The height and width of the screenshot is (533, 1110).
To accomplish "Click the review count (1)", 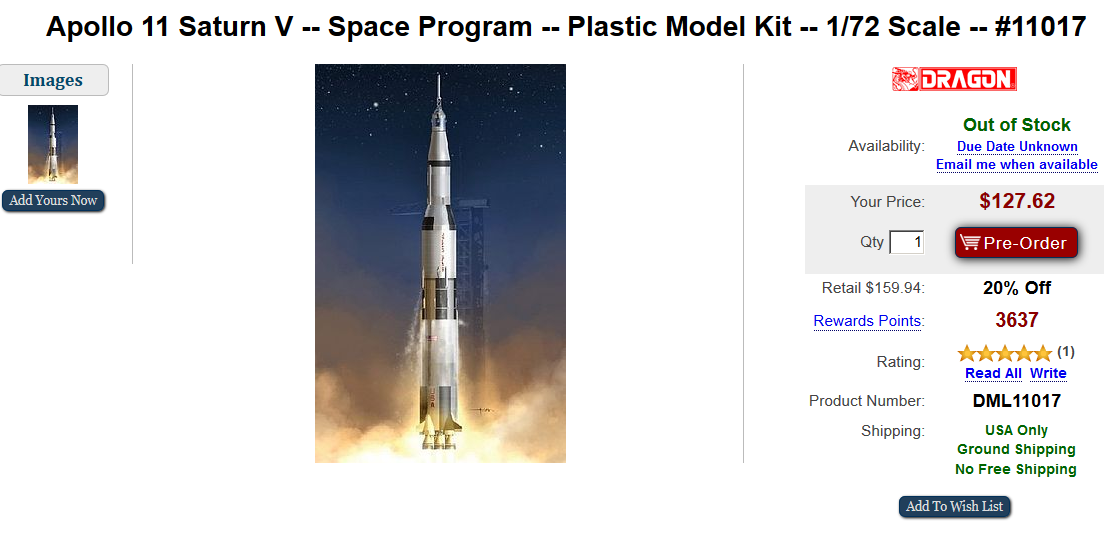I will click(1065, 351).
